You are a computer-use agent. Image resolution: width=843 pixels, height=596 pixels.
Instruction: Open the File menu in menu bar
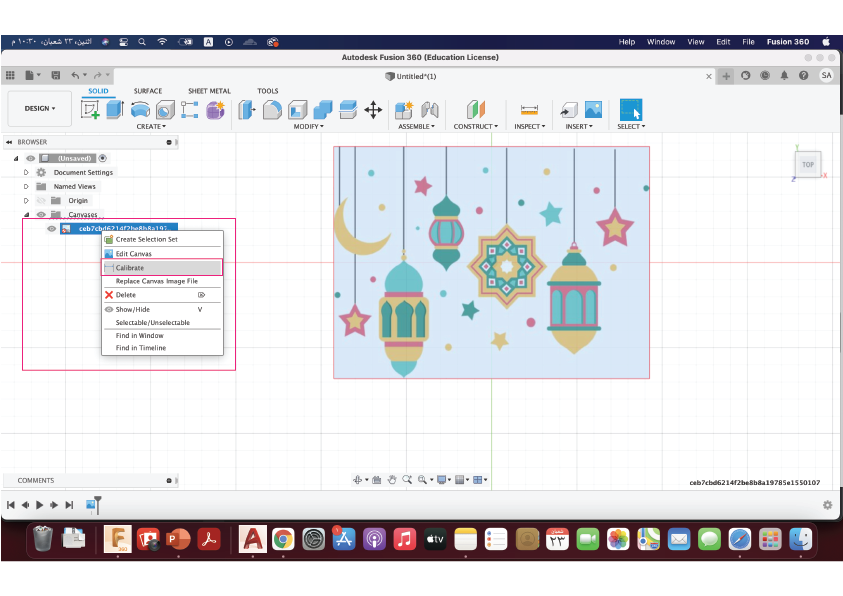[x=748, y=41]
